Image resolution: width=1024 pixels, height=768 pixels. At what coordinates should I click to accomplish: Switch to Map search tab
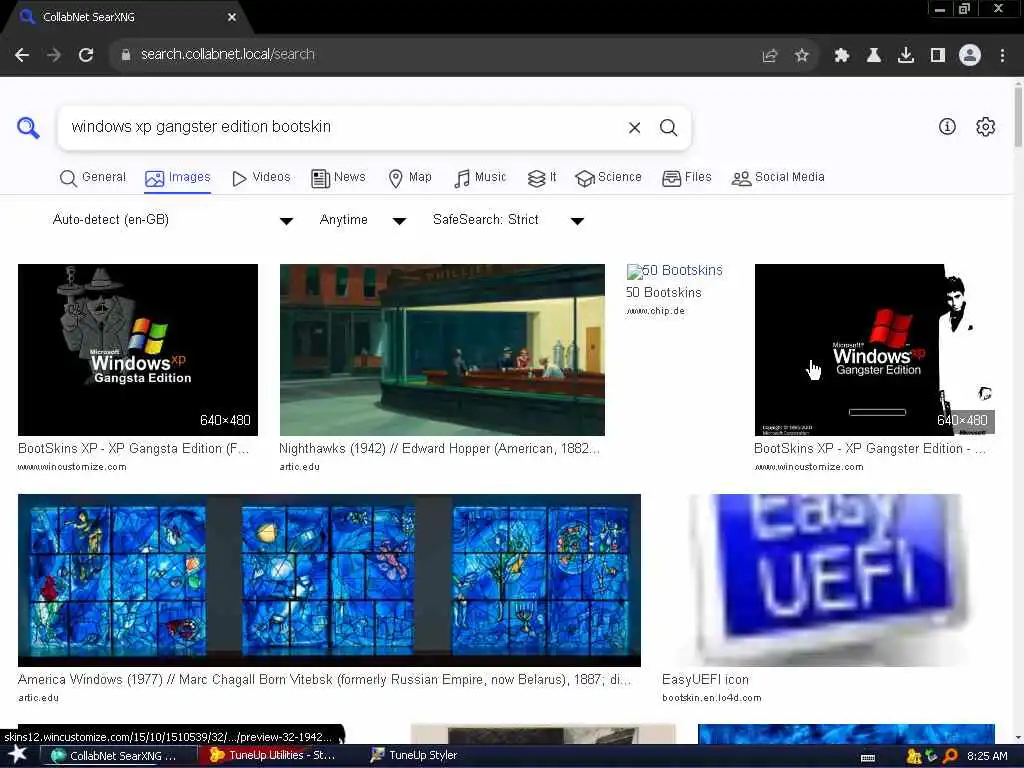pyautogui.click(x=410, y=178)
